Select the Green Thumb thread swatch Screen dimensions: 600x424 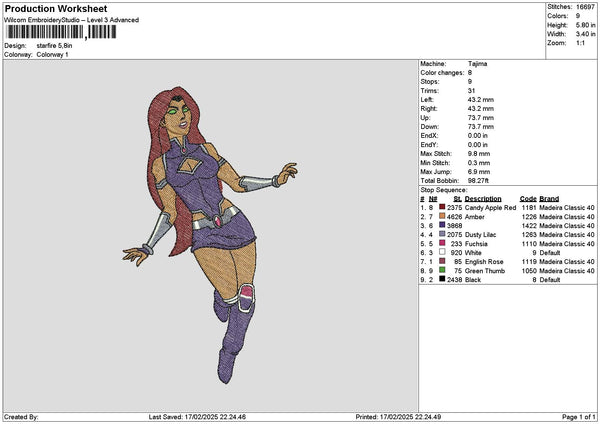(x=440, y=271)
